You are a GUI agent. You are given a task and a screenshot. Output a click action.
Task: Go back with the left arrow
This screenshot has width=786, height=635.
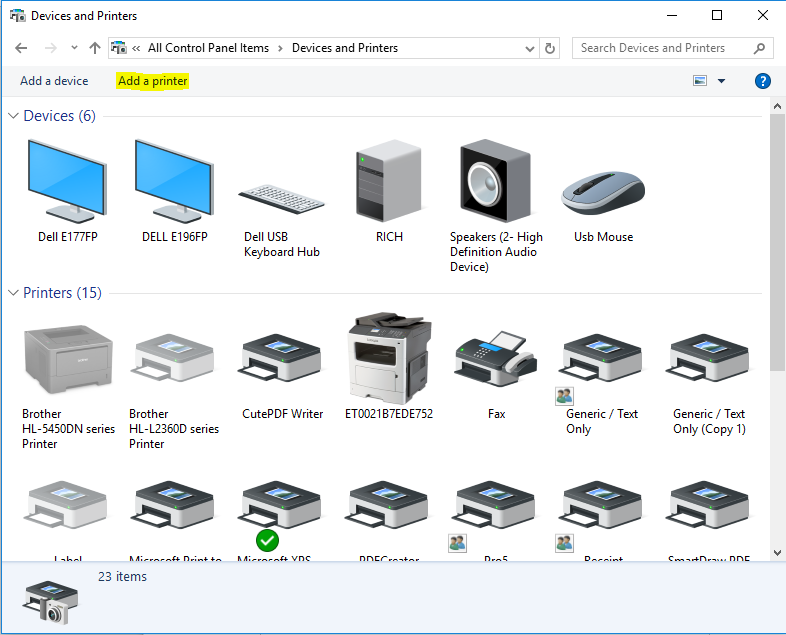[21, 48]
